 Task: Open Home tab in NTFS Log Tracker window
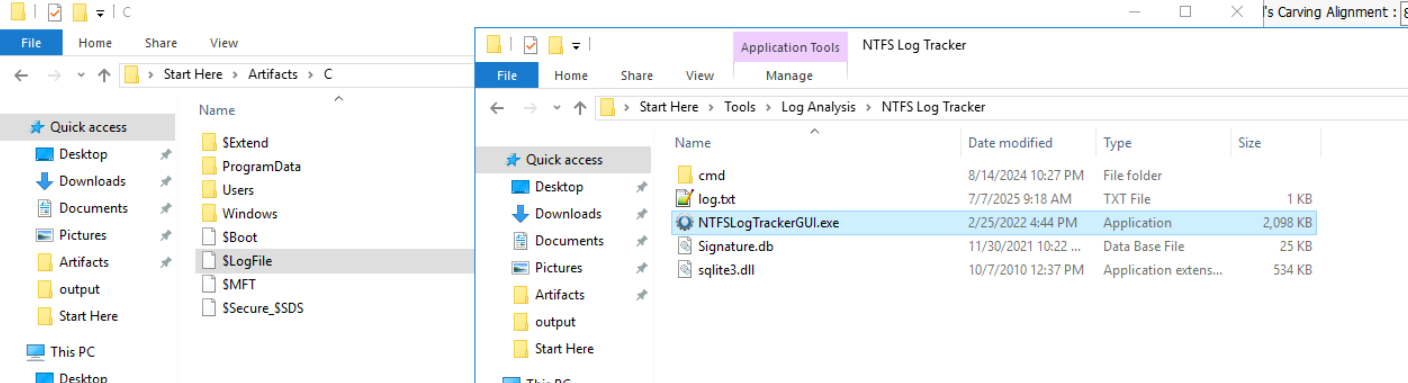[571, 75]
